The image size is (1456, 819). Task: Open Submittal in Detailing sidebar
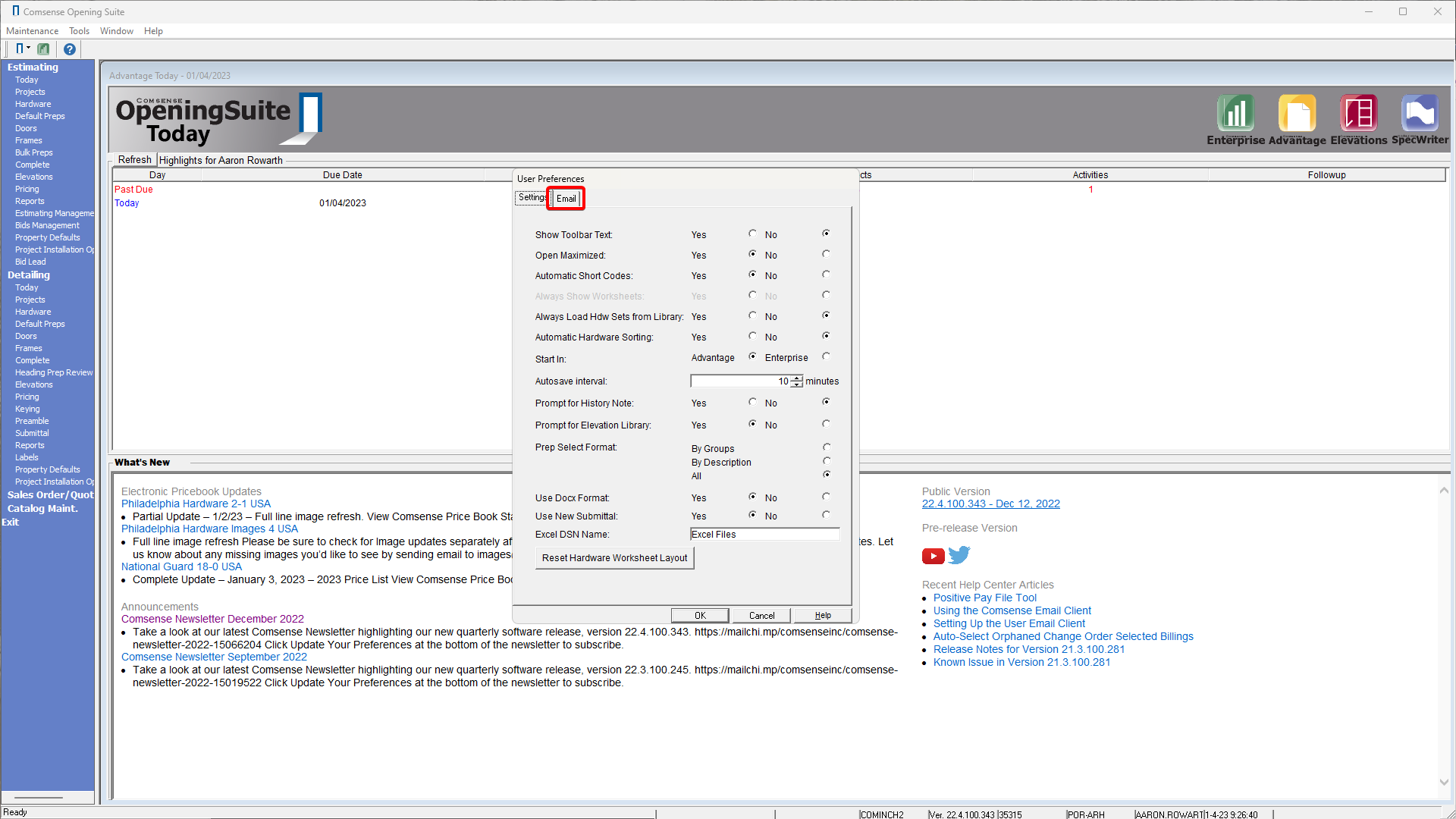pyautogui.click(x=32, y=433)
